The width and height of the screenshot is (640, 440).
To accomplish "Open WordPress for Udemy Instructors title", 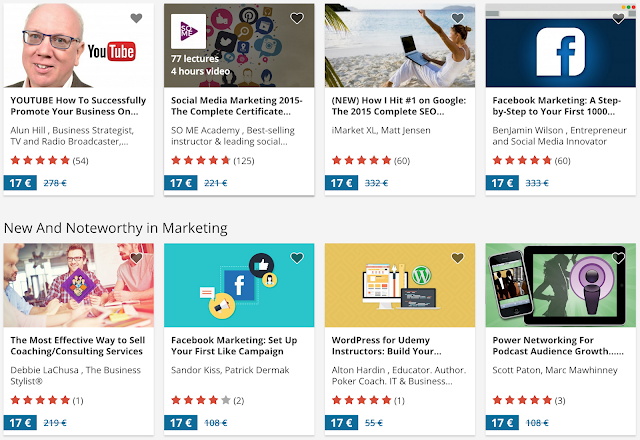I will point(387,346).
